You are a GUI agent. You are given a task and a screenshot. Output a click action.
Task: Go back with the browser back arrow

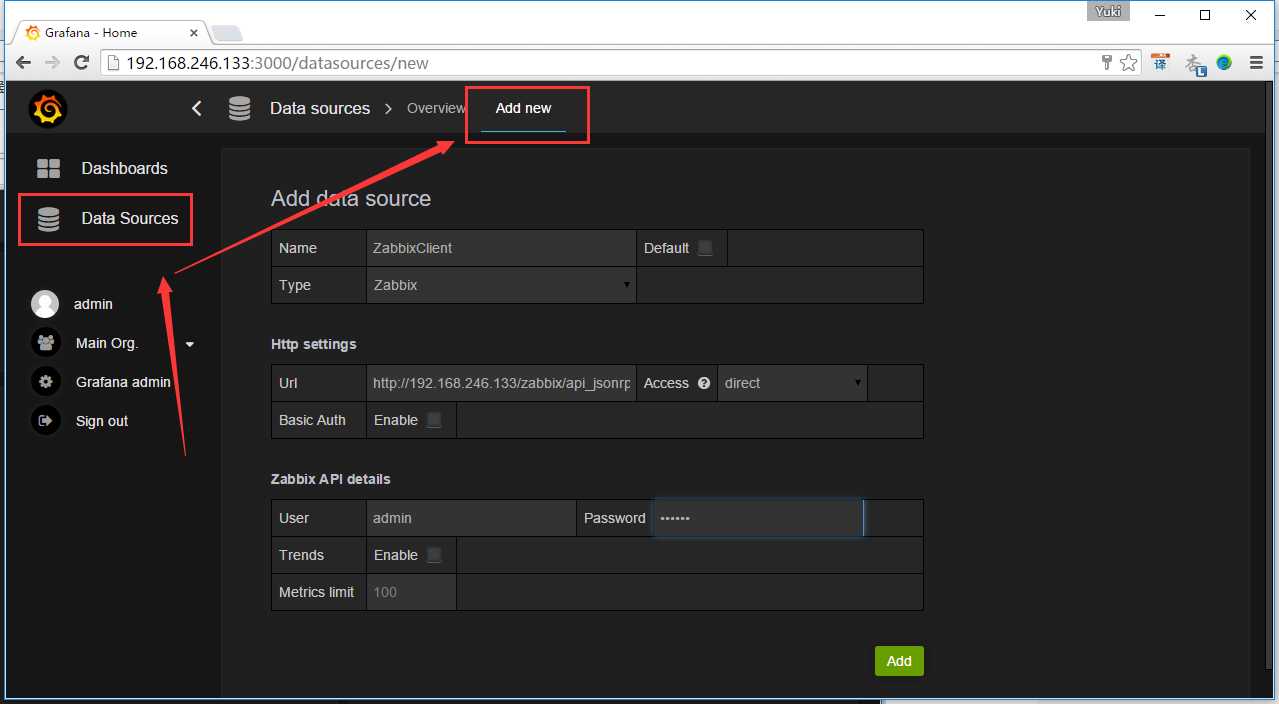coord(24,63)
